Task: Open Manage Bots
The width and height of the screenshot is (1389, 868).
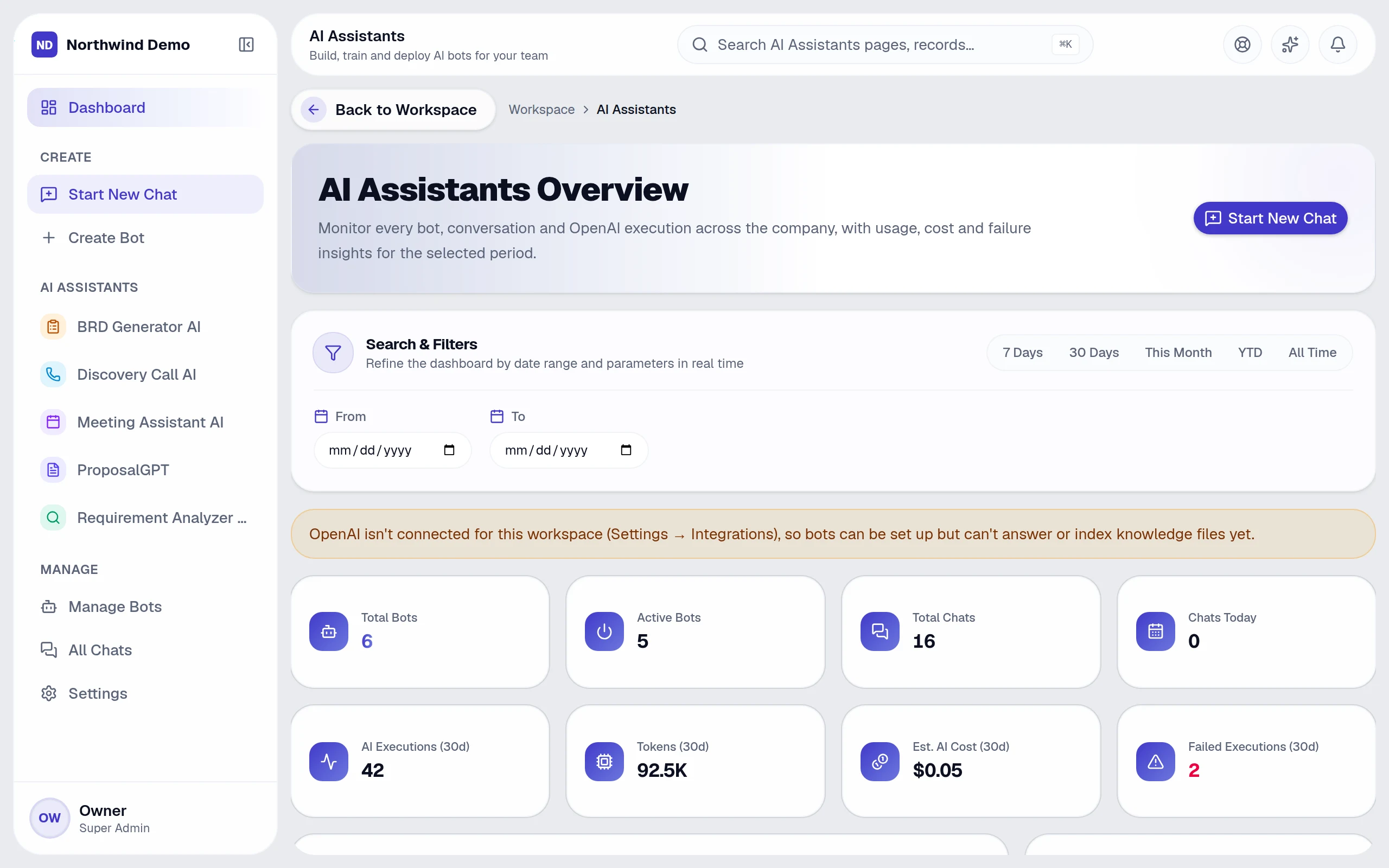Action: point(145,607)
